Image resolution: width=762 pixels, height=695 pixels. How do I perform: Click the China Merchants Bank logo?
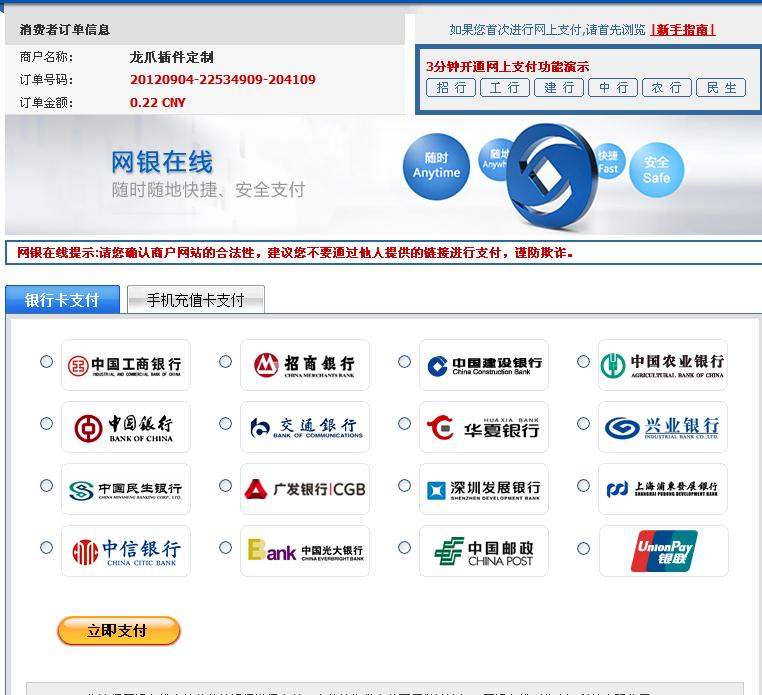[305, 365]
